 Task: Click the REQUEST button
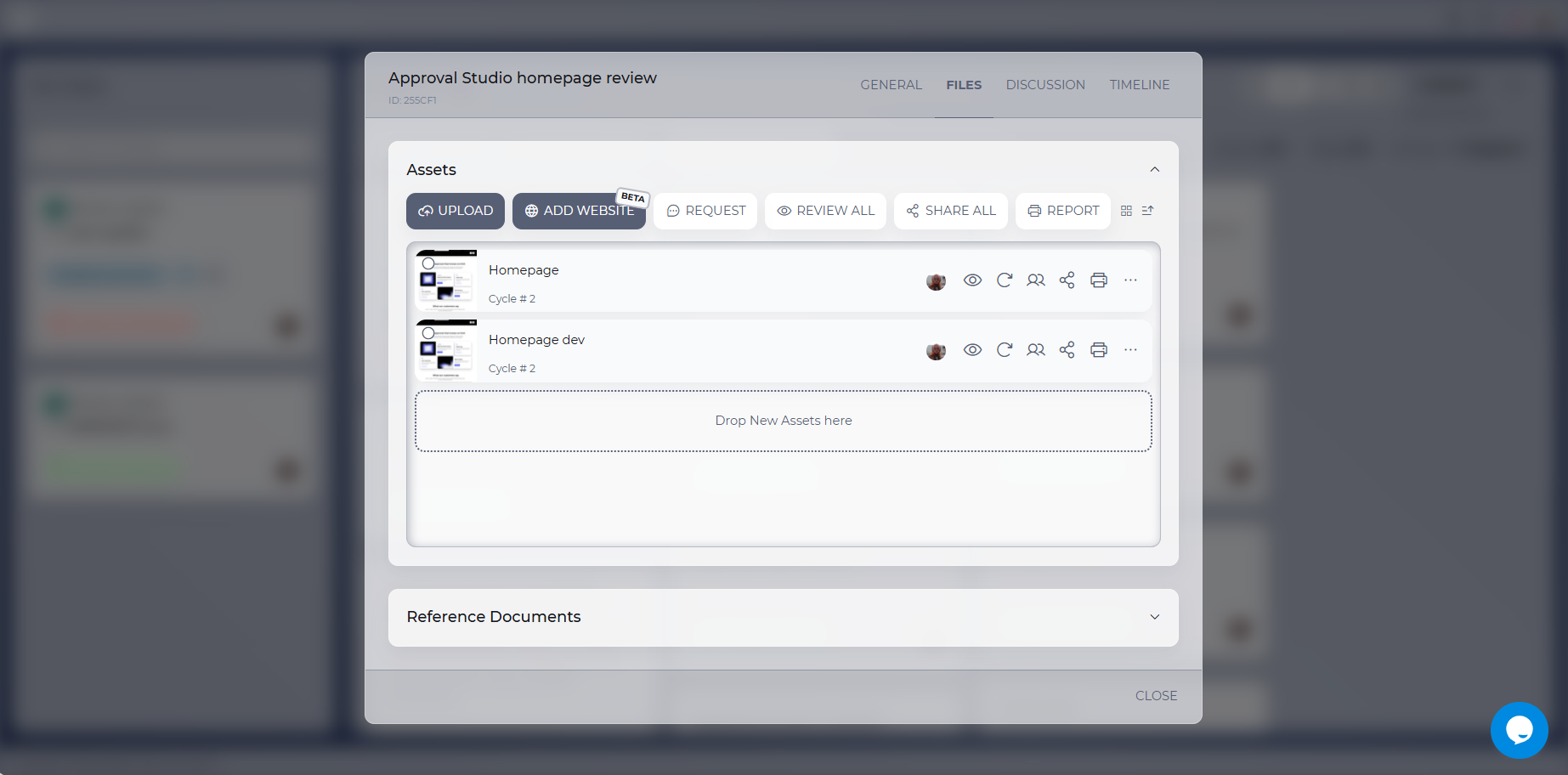(705, 211)
